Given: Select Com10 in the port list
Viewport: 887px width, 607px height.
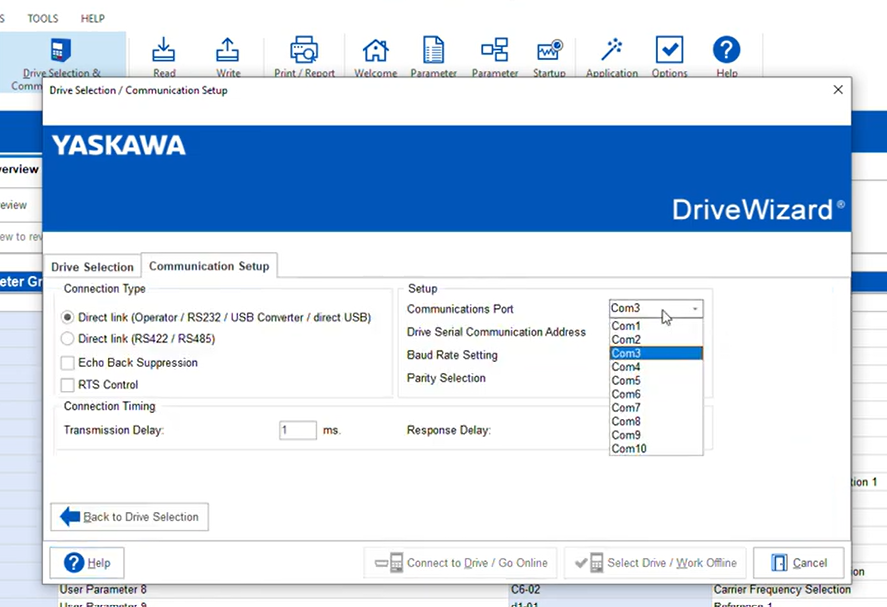Looking at the screenshot, I should pos(629,449).
